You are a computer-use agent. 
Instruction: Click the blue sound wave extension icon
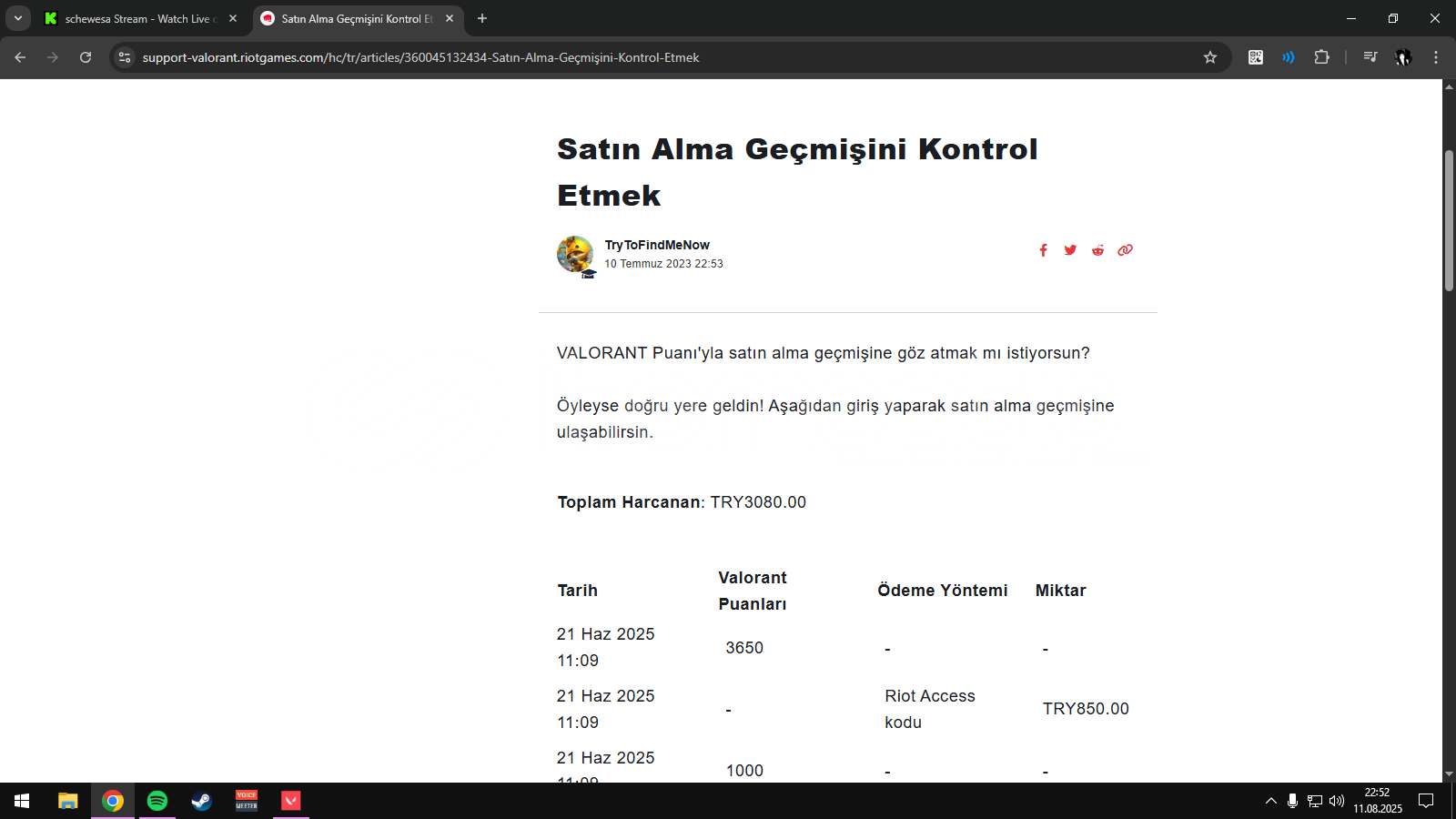click(1289, 57)
